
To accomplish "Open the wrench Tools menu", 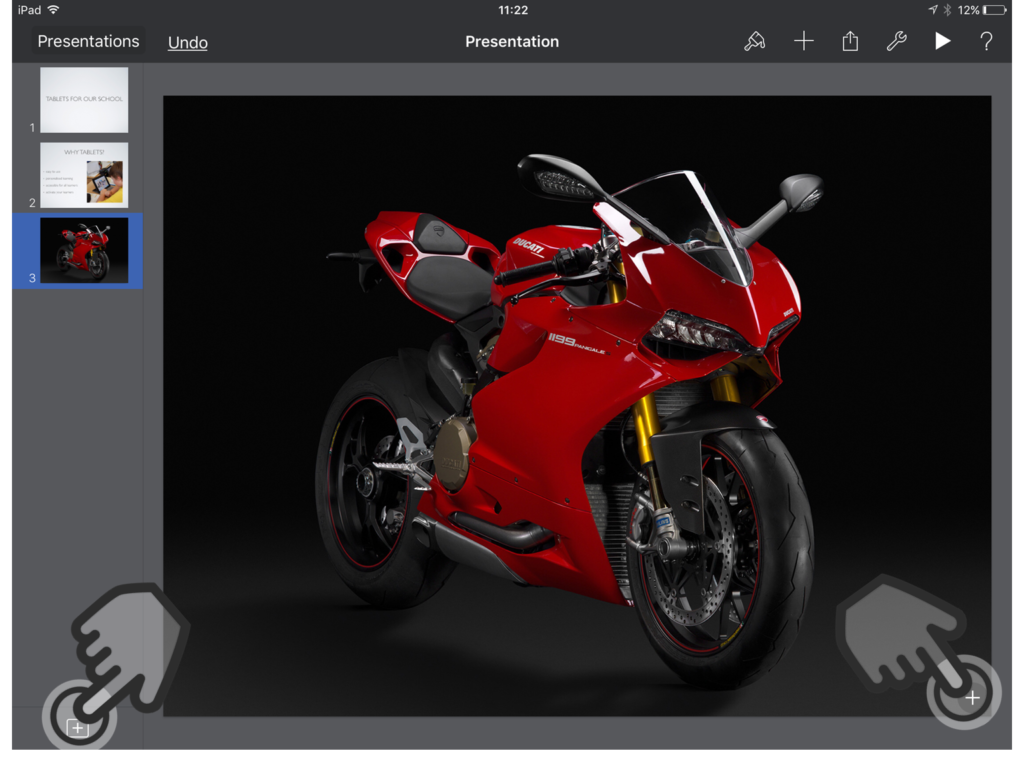I will coord(896,41).
